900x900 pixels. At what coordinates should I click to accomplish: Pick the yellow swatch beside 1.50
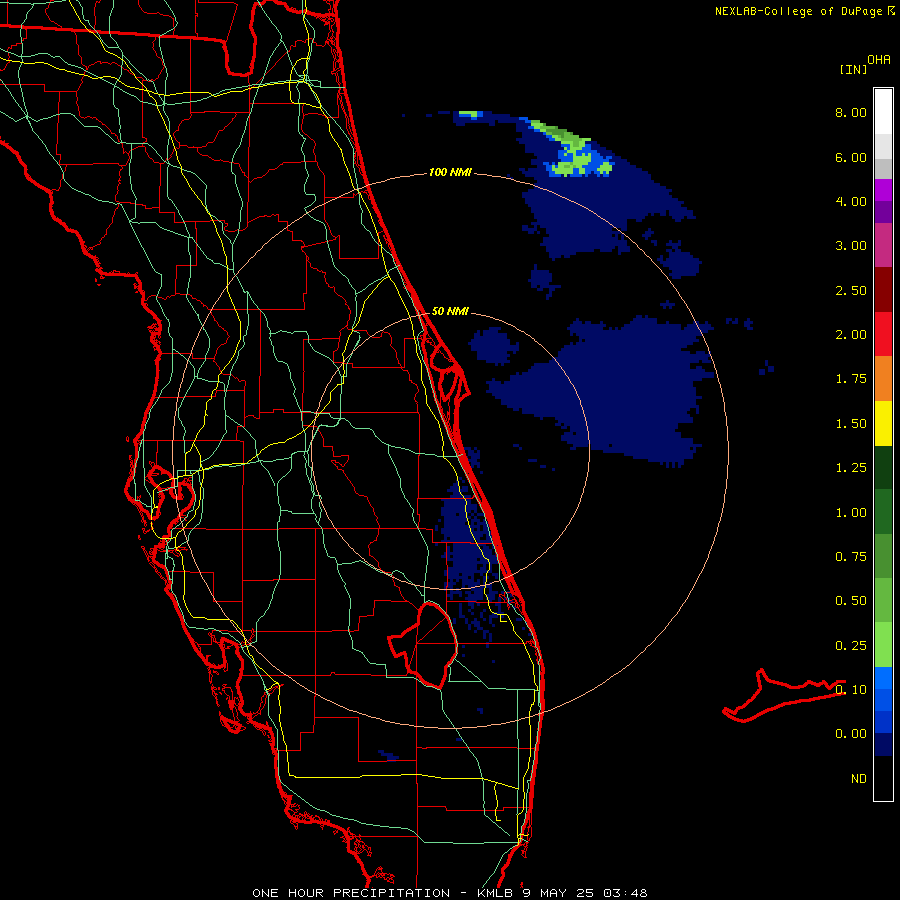[883, 423]
